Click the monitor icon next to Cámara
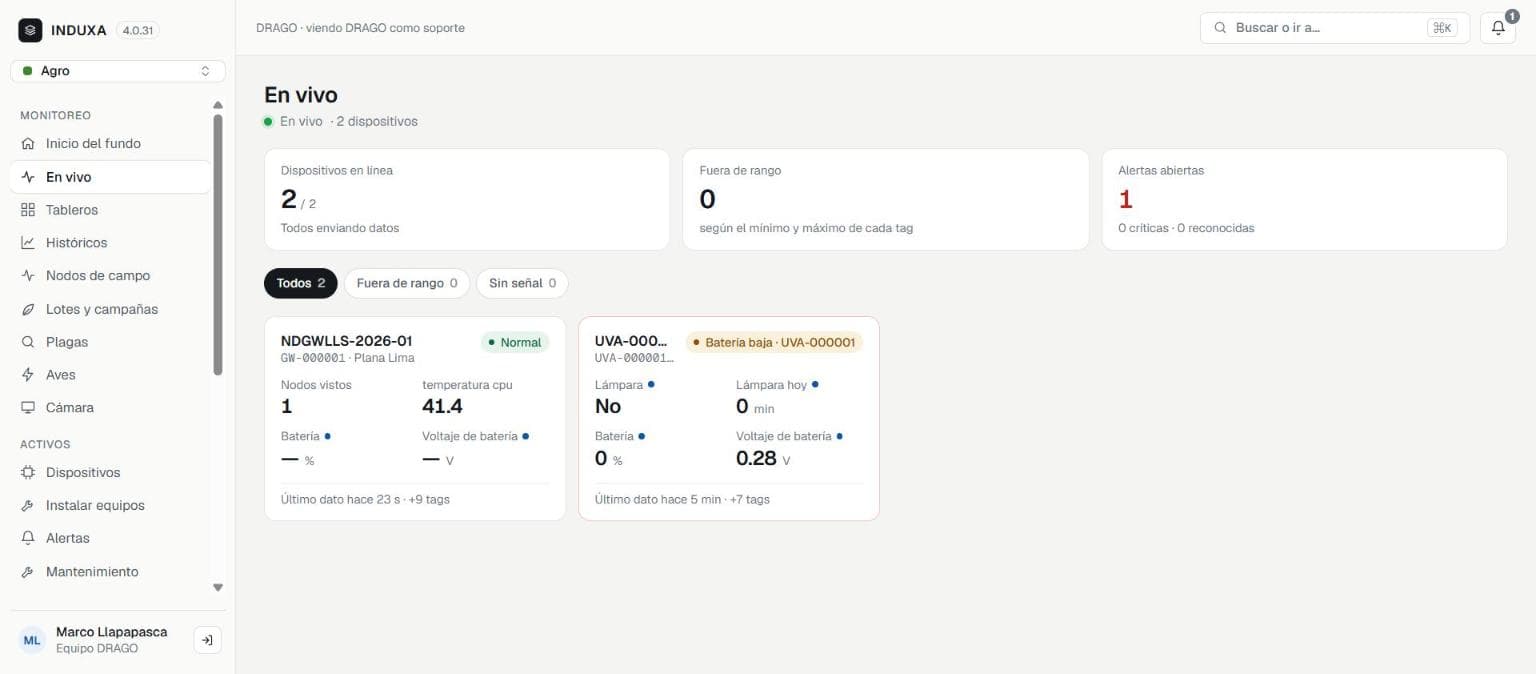Image resolution: width=1536 pixels, height=674 pixels. [x=28, y=408]
